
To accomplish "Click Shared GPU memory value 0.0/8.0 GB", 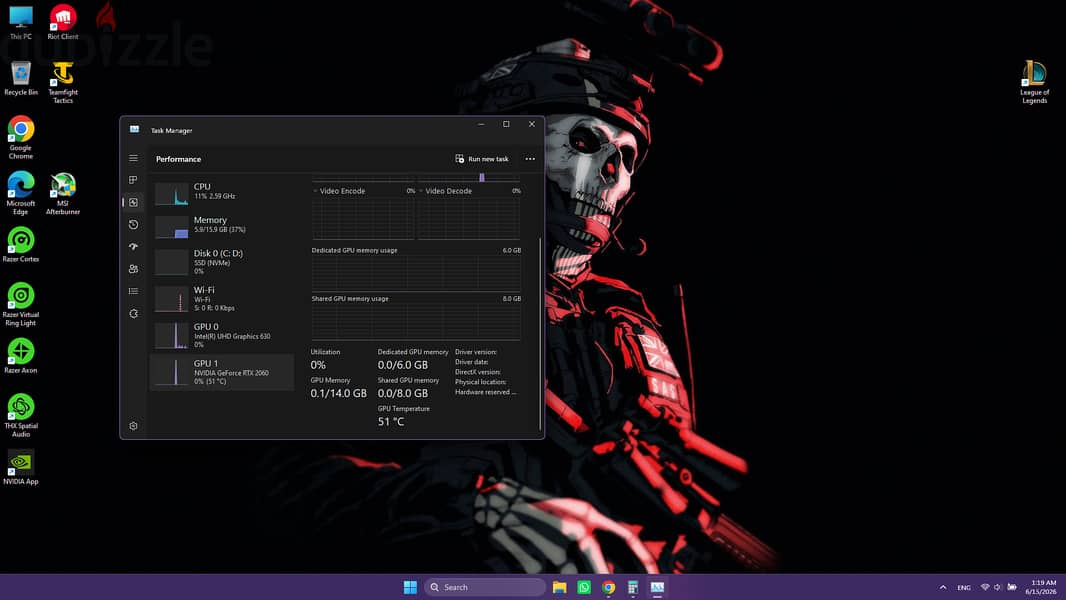I will 403,393.
